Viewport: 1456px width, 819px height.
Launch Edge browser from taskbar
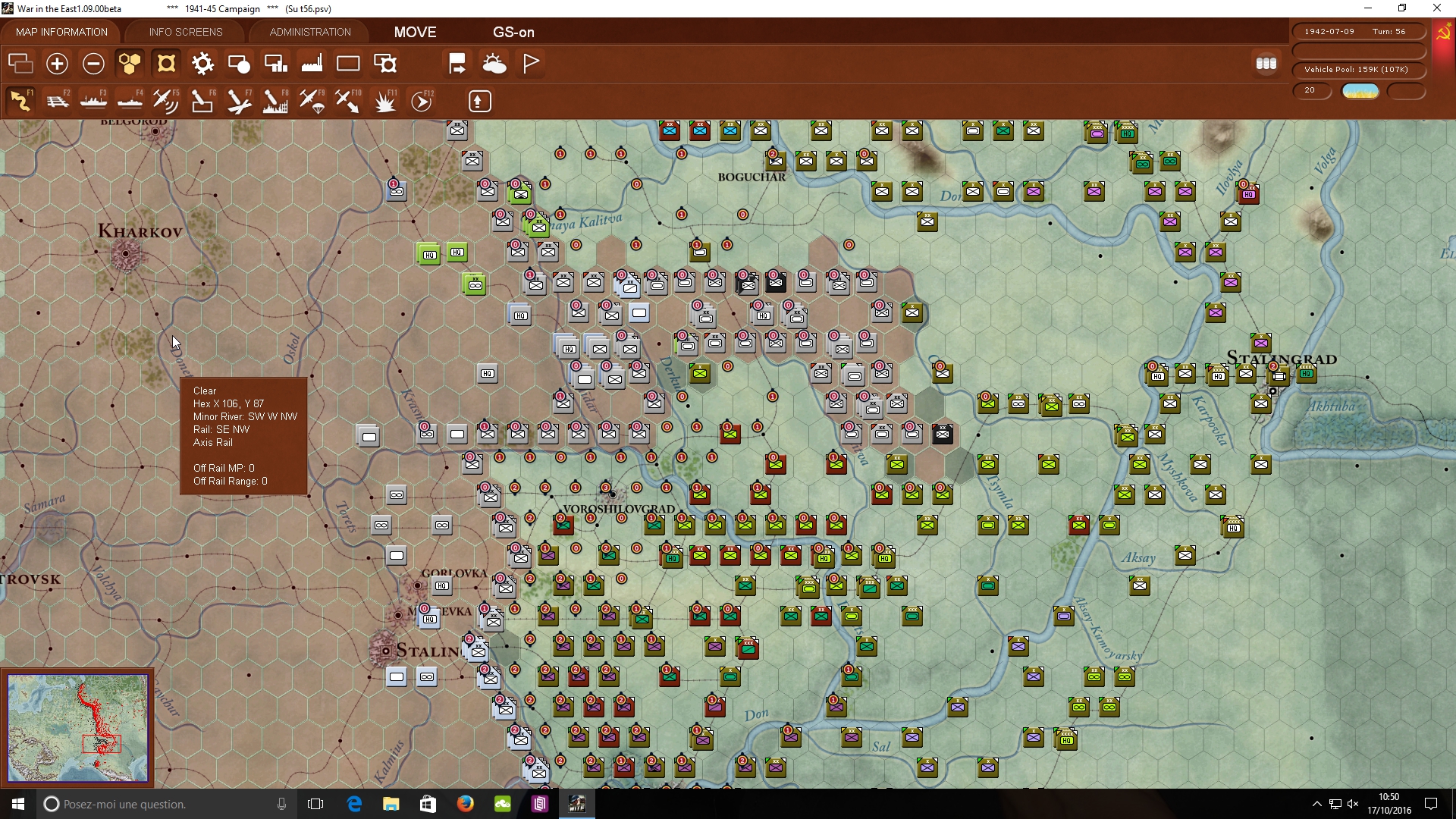pyautogui.click(x=354, y=804)
